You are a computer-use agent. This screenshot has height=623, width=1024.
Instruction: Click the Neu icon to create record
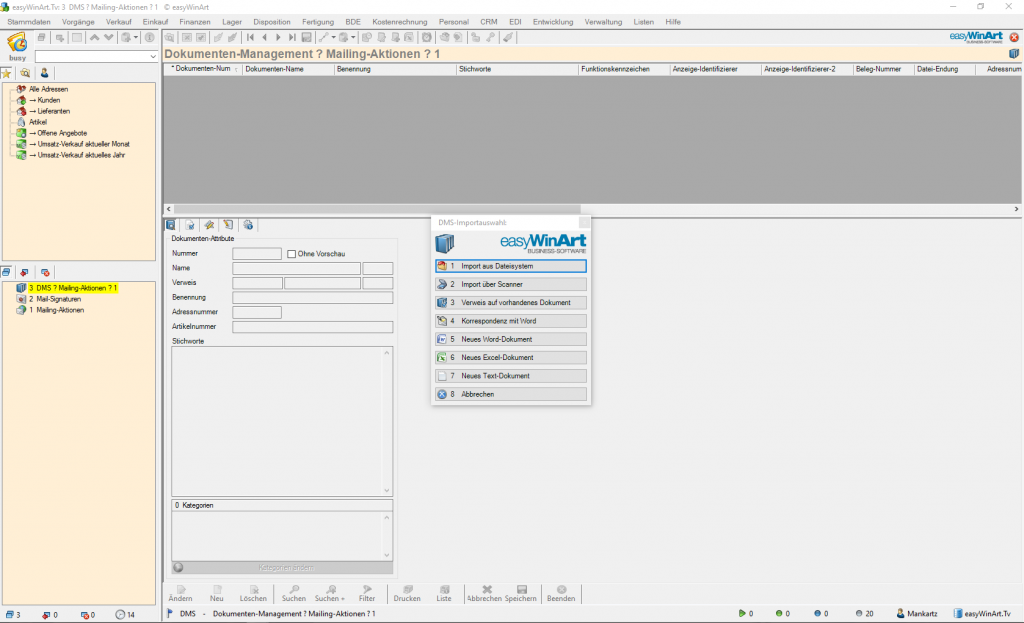click(x=216, y=592)
